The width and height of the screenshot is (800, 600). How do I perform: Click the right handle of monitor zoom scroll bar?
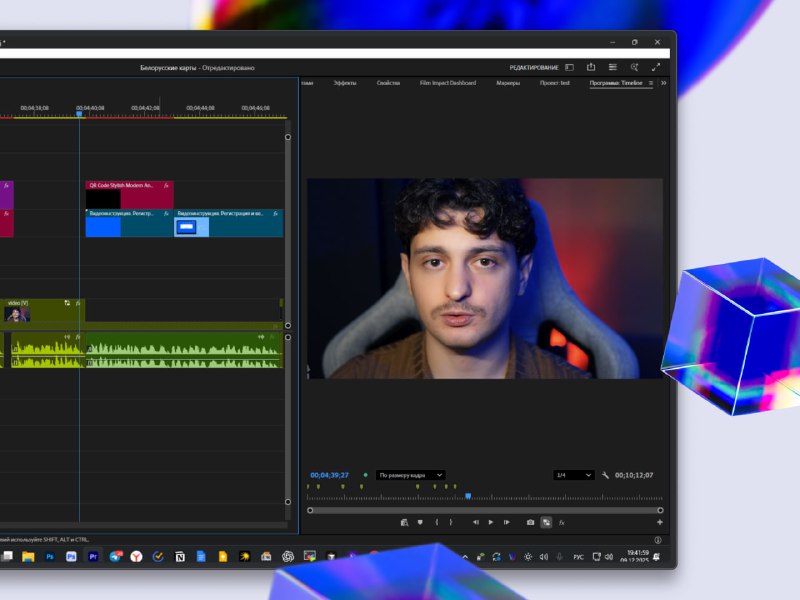coord(660,510)
